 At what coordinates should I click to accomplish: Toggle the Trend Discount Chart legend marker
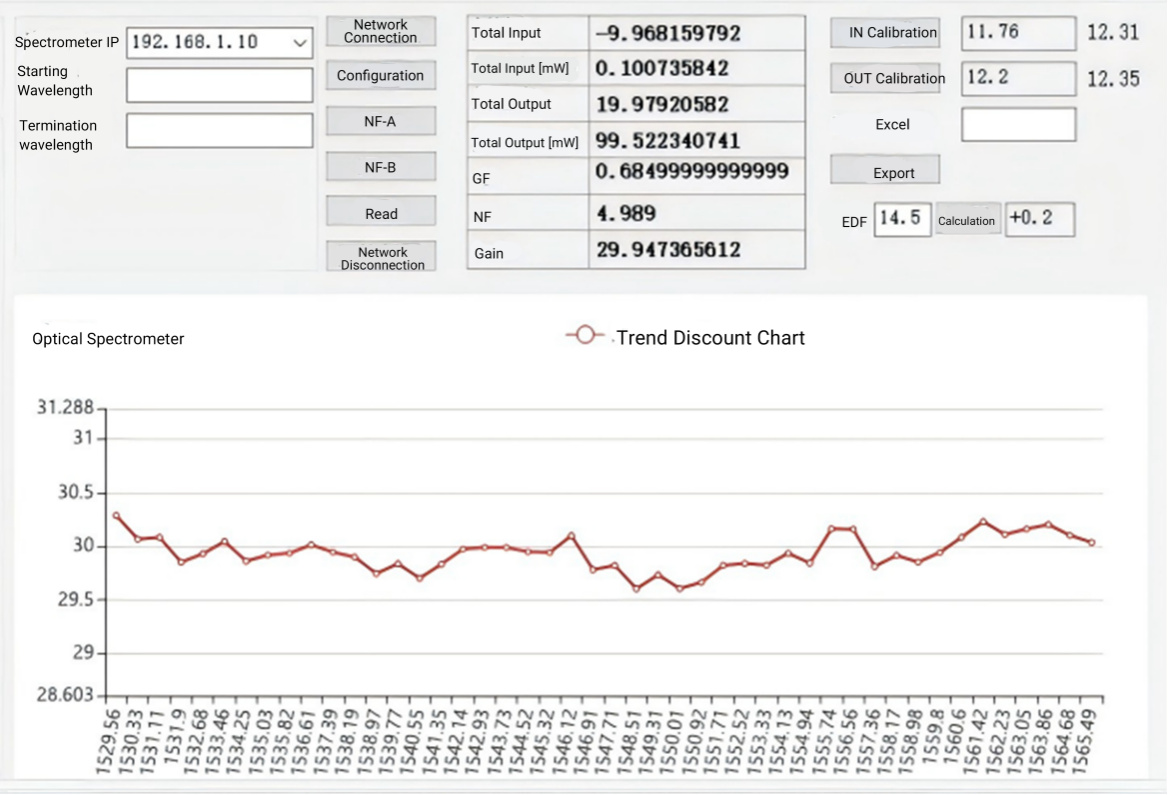pyautogui.click(x=586, y=337)
